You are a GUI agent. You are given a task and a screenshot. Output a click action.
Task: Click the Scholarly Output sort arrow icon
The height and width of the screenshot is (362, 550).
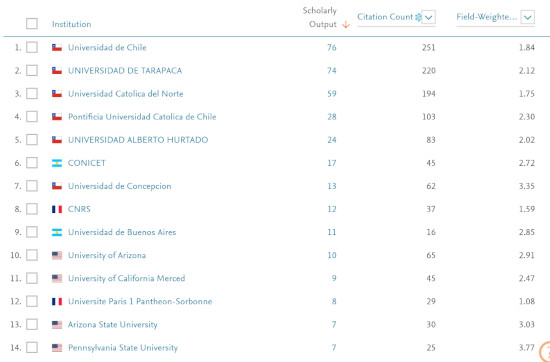[x=346, y=25]
